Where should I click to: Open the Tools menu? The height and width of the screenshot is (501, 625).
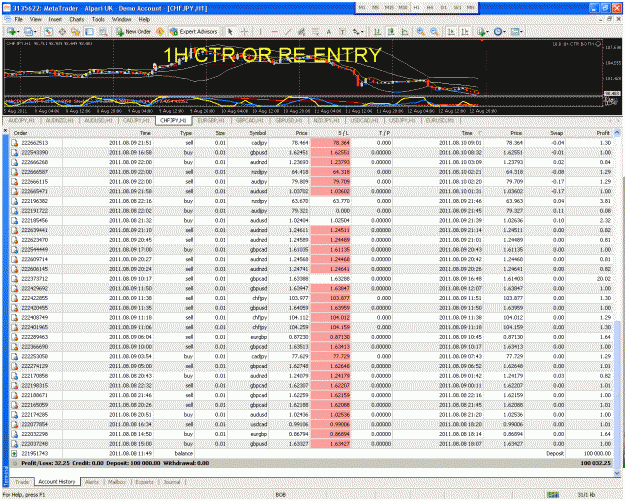click(98, 19)
